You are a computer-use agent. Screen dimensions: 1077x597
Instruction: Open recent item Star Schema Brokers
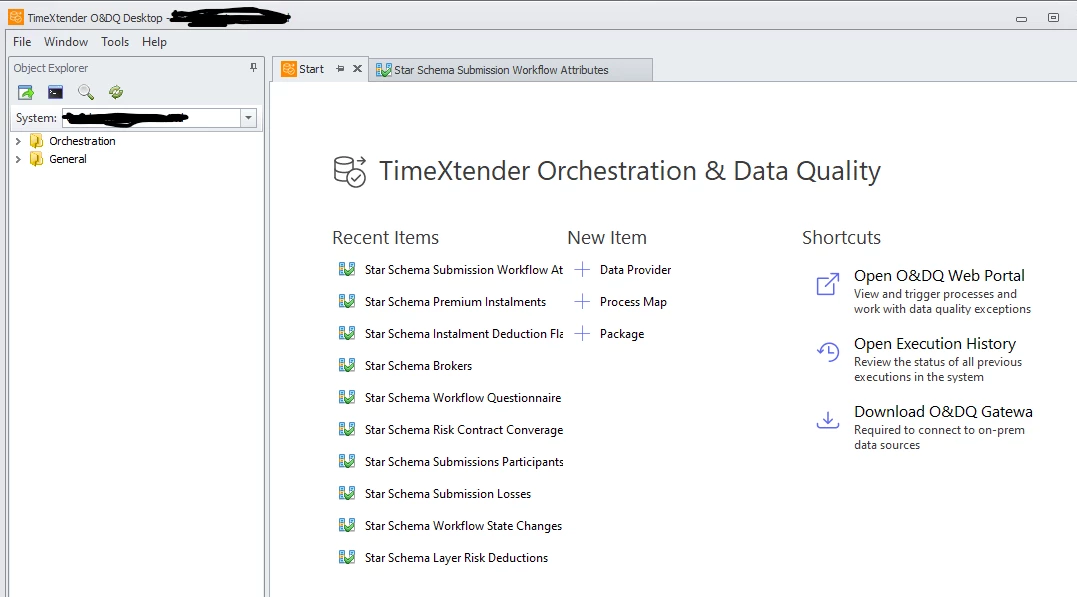pos(418,365)
